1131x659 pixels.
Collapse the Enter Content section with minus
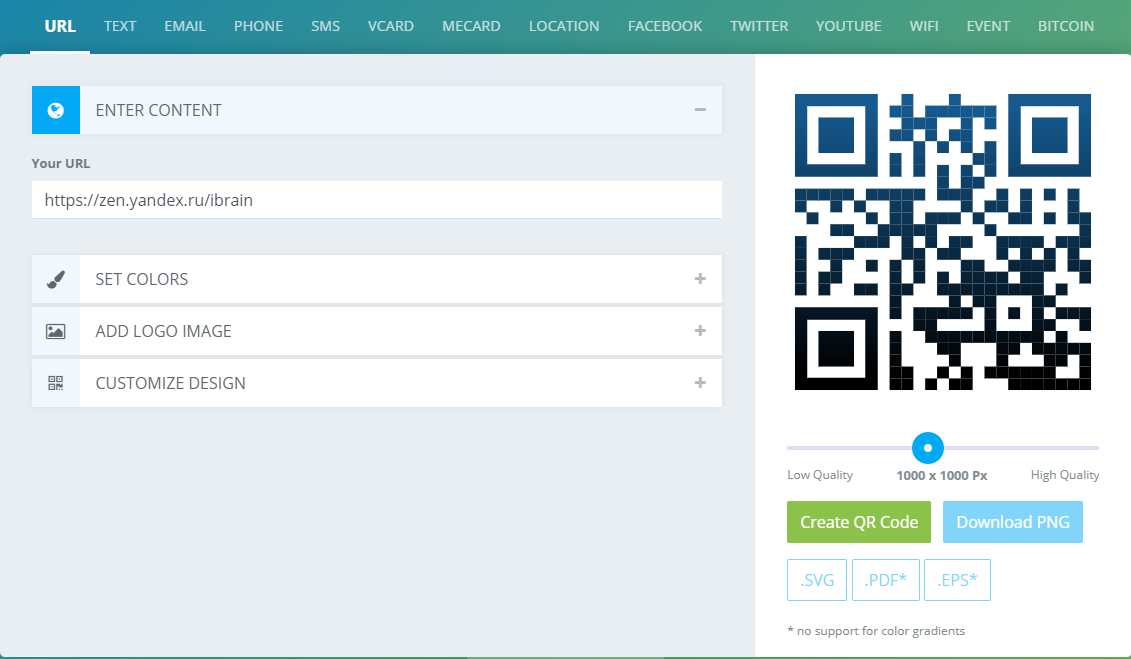tap(700, 110)
